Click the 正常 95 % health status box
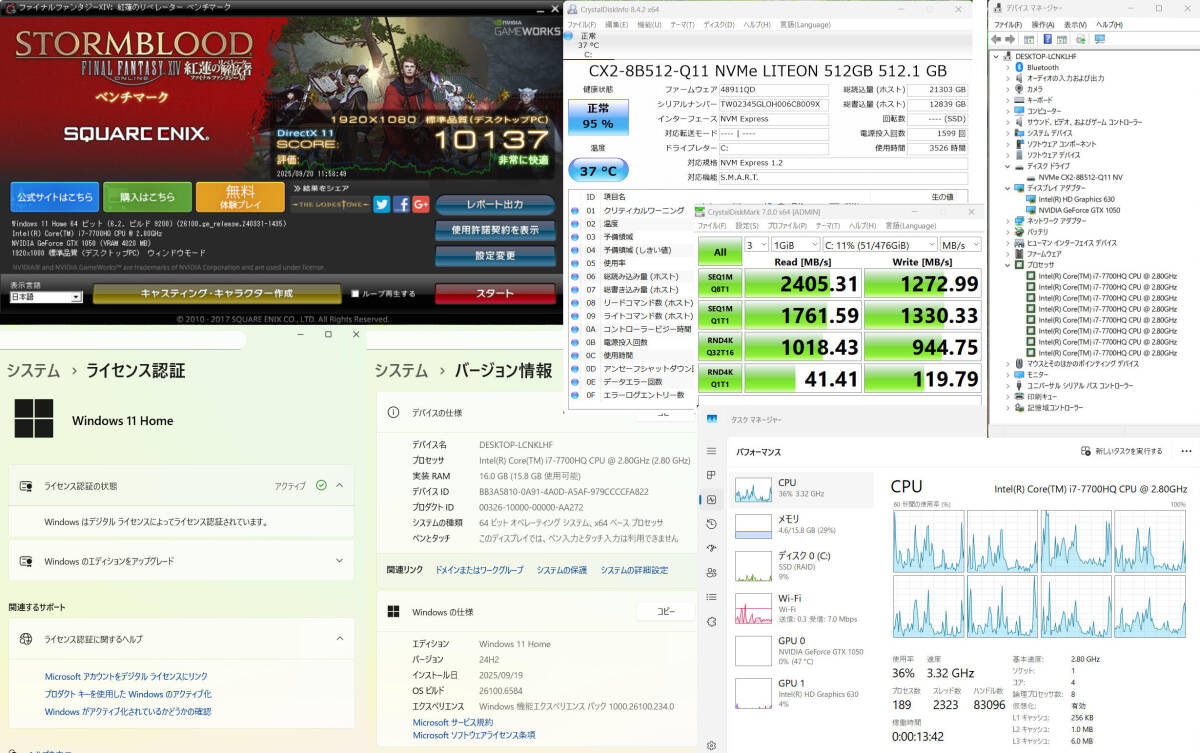The image size is (1200, 753). click(598, 116)
